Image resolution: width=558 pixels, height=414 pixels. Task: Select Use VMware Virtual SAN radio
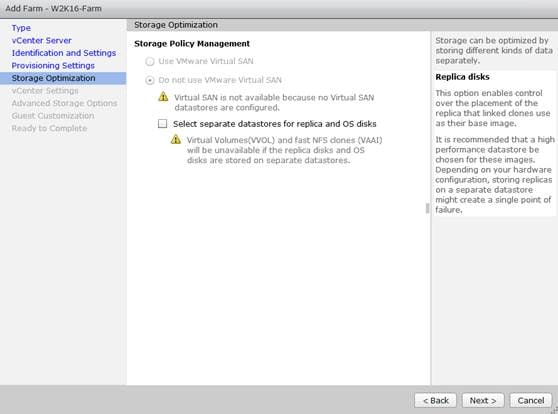click(150, 62)
